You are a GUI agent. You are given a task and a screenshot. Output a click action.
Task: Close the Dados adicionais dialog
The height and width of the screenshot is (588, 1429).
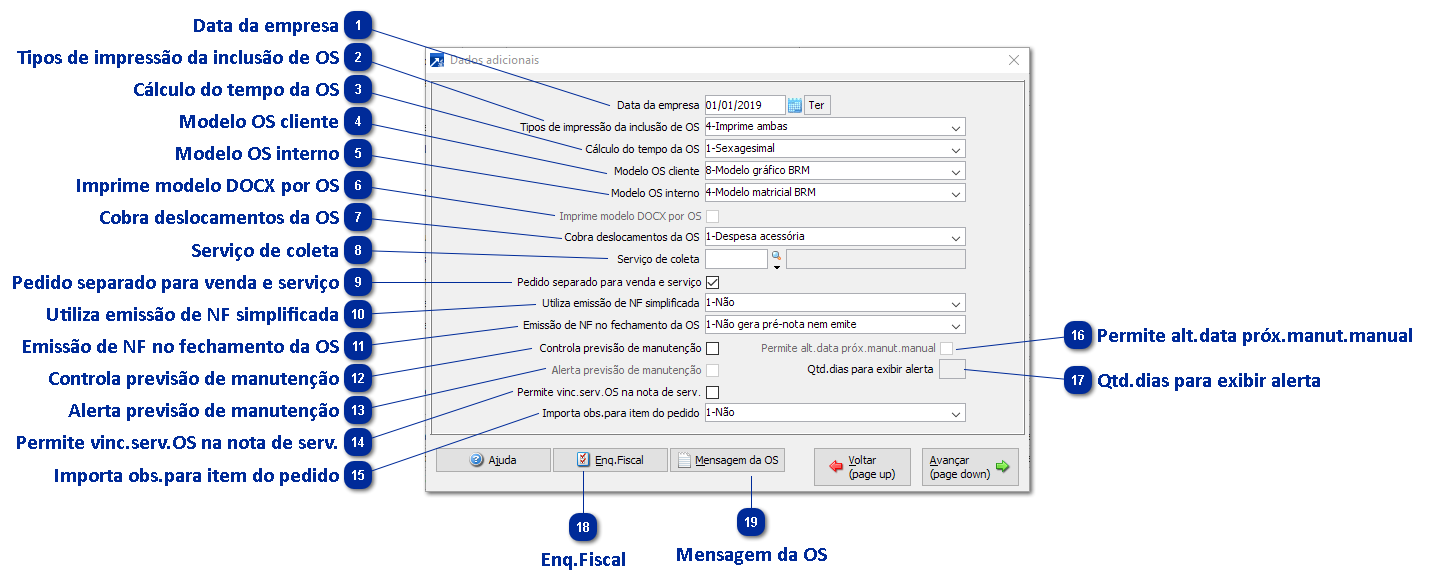pos(1013,60)
